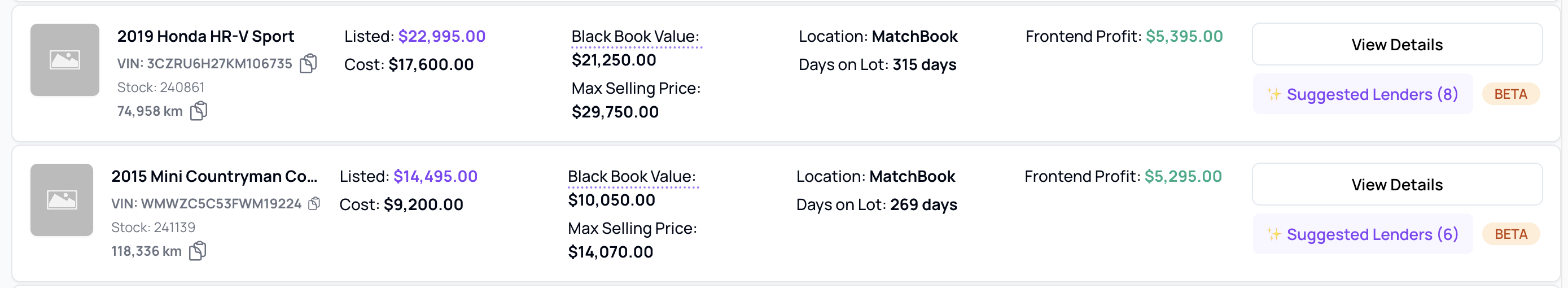Viewport: 1568px width, 288px height.
Task: Click Black Book Value label for Mini
Action: [632, 177]
